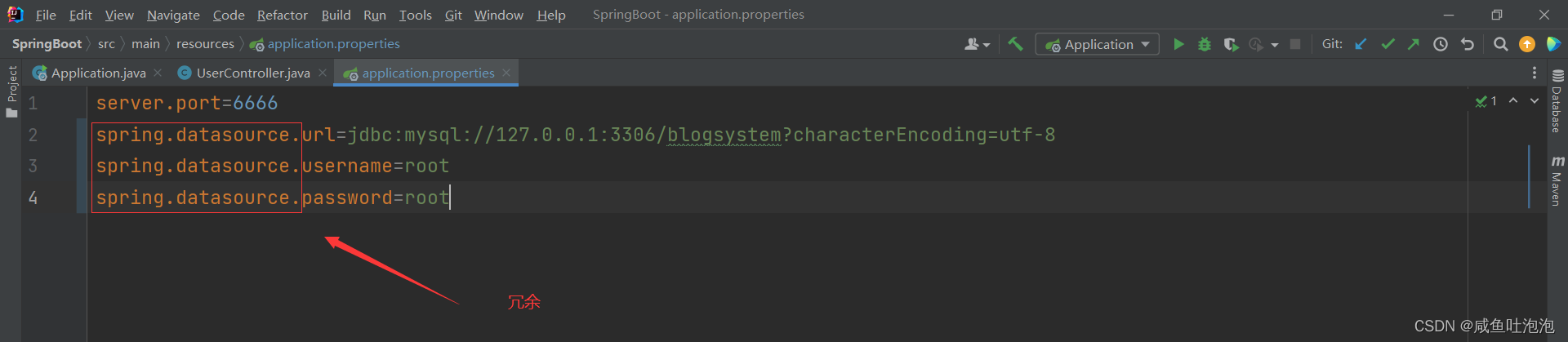Toggle the Database tool window
Image resolution: width=1568 pixels, height=342 pixels.
tap(1557, 101)
